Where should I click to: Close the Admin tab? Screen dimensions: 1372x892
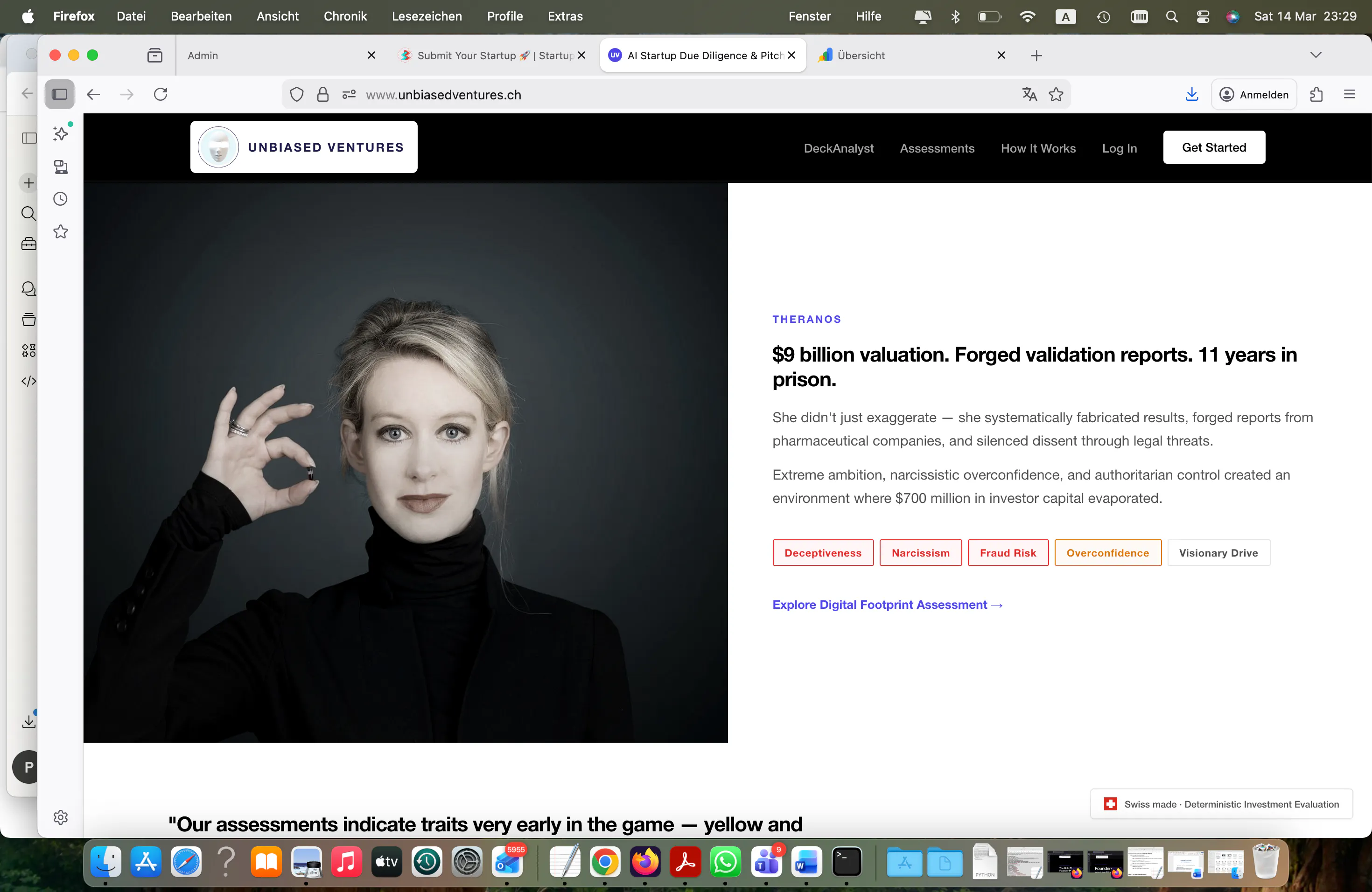pos(371,56)
